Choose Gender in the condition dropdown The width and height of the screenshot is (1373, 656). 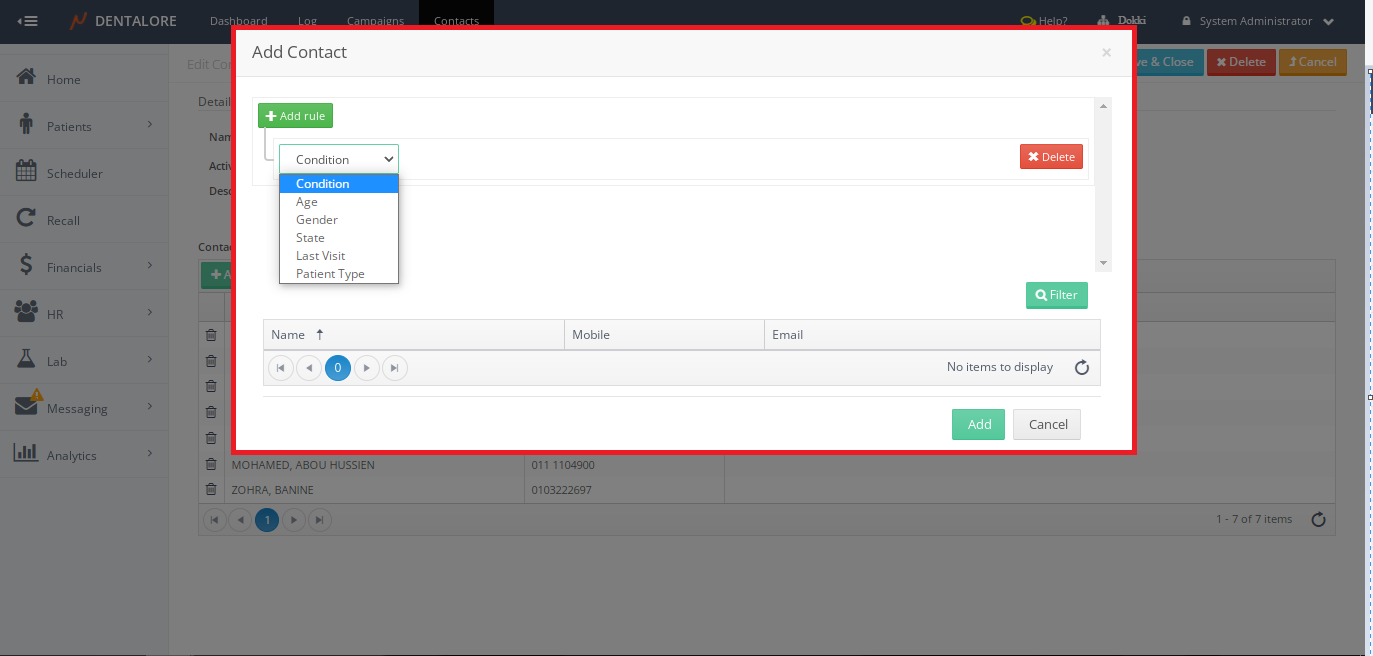317,220
